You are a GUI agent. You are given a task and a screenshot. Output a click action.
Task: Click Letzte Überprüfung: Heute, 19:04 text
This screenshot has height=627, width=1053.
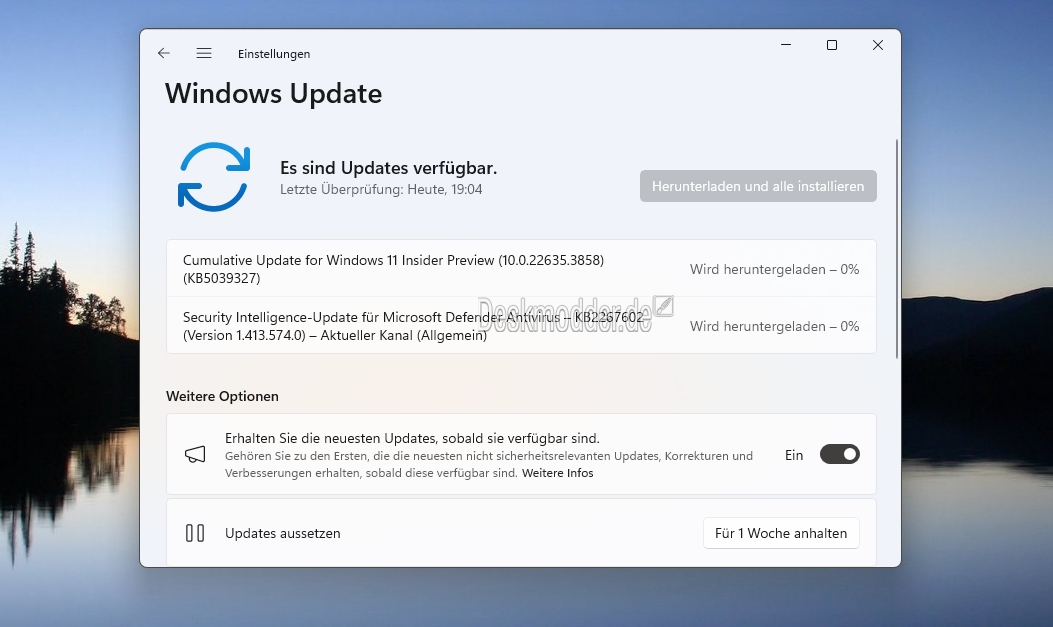click(x=381, y=189)
